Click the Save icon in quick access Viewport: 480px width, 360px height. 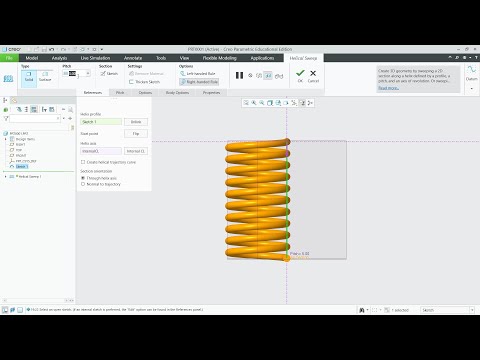click(x=44, y=49)
